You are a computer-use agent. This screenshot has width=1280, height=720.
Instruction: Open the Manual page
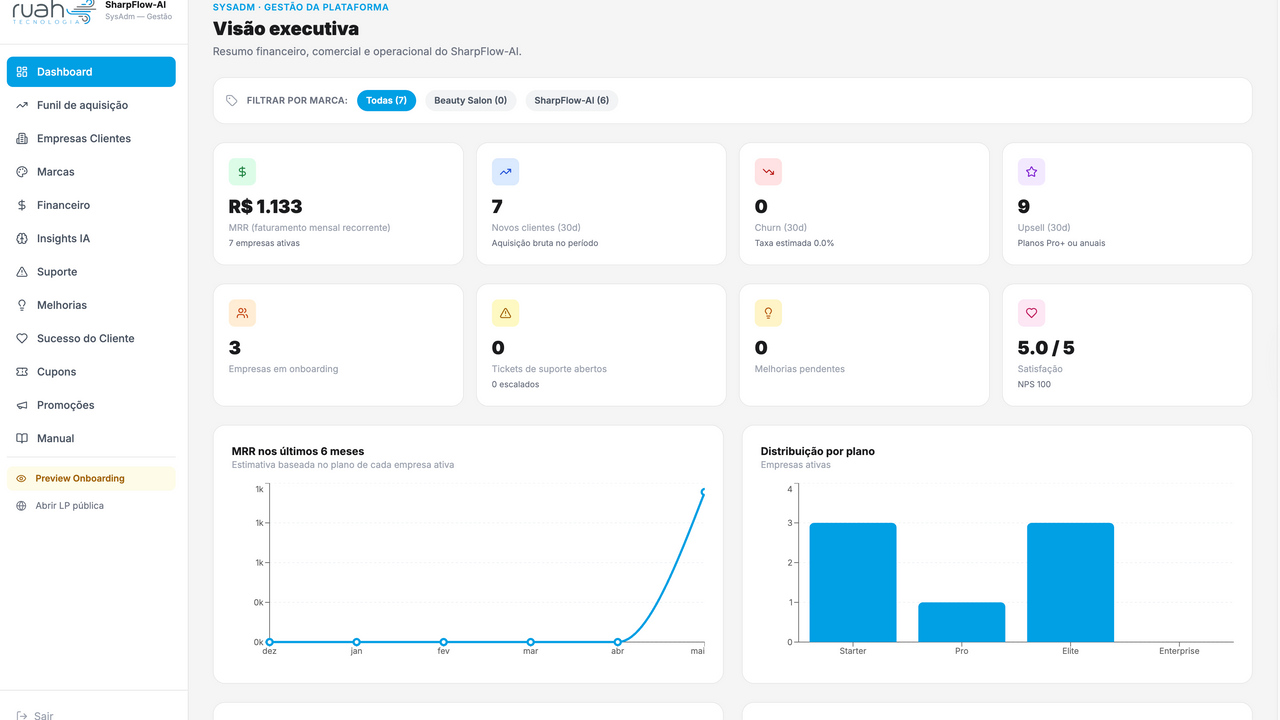pyautogui.click(x=91, y=438)
